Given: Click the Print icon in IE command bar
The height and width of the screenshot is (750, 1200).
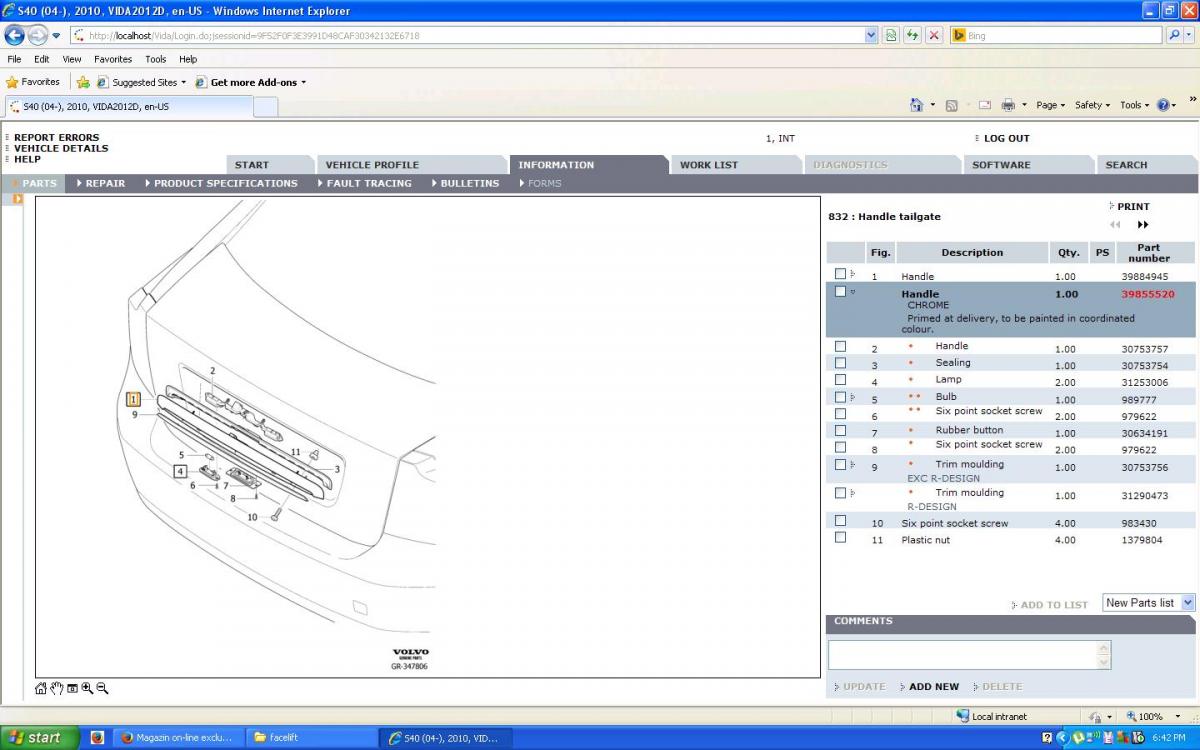Looking at the screenshot, I should (1008, 105).
